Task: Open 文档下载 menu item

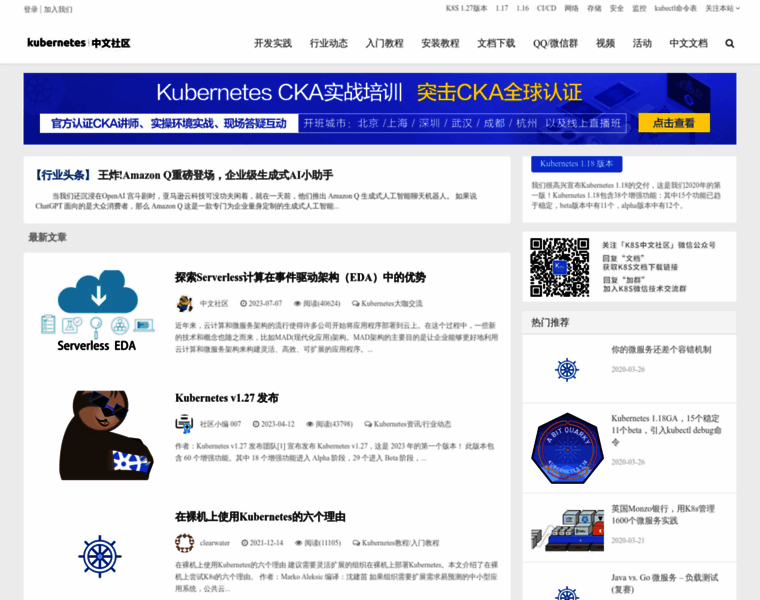Action: (496, 44)
